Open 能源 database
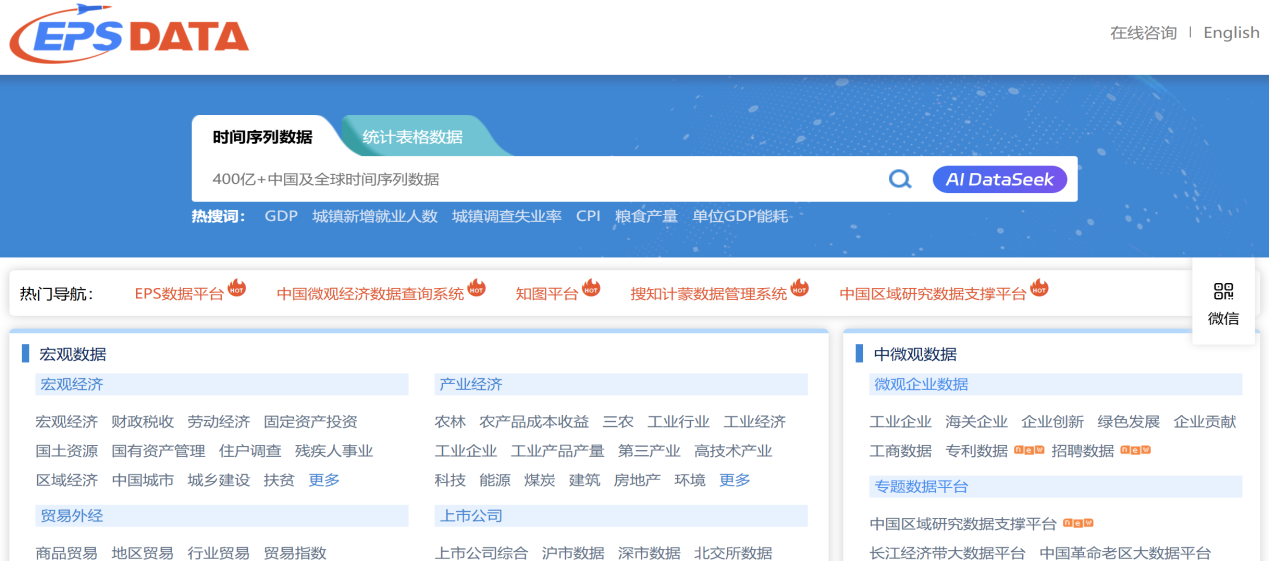This screenshot has height=561, width=1269. [495, 480]
